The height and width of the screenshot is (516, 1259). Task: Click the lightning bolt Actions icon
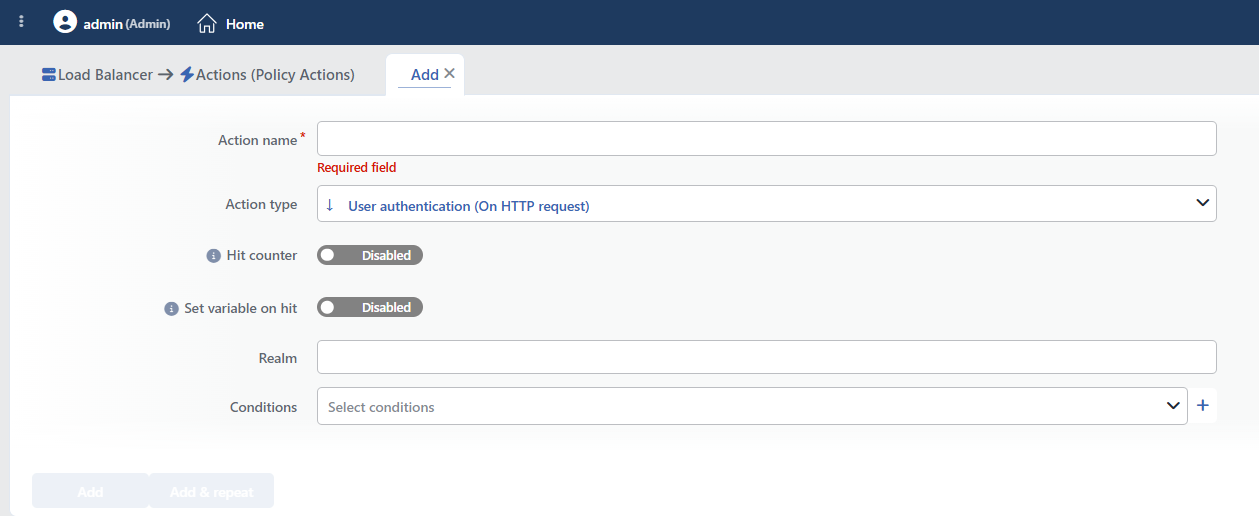(x=187, y=75)
